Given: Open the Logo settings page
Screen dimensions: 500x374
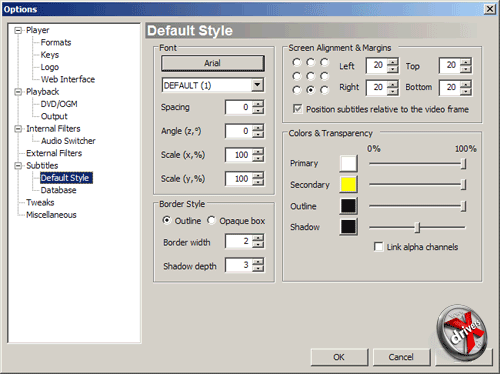Looking at the screenshot, I should pos(50,67).
